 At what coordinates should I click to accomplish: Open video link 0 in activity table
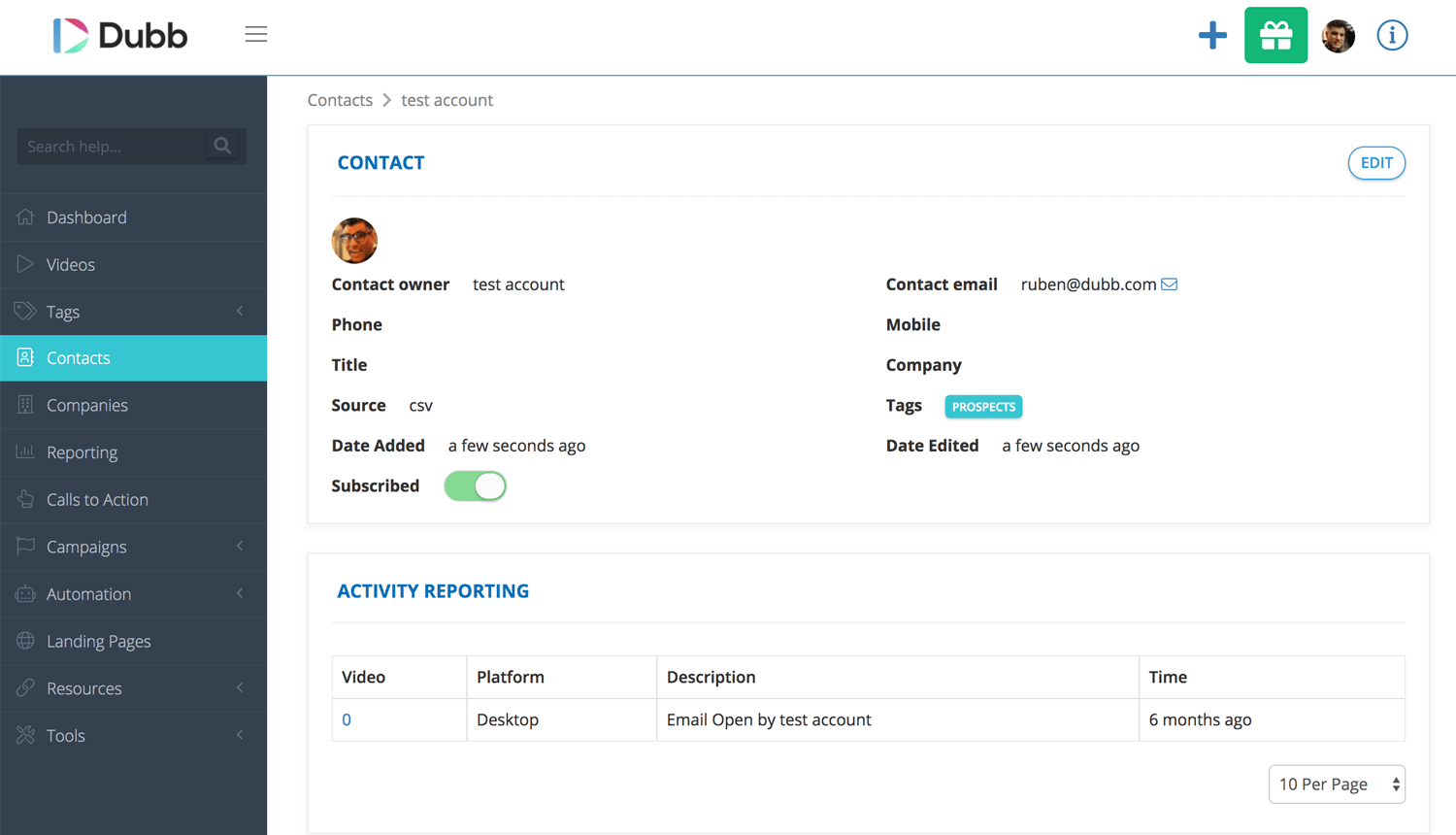tap(347, 719)
